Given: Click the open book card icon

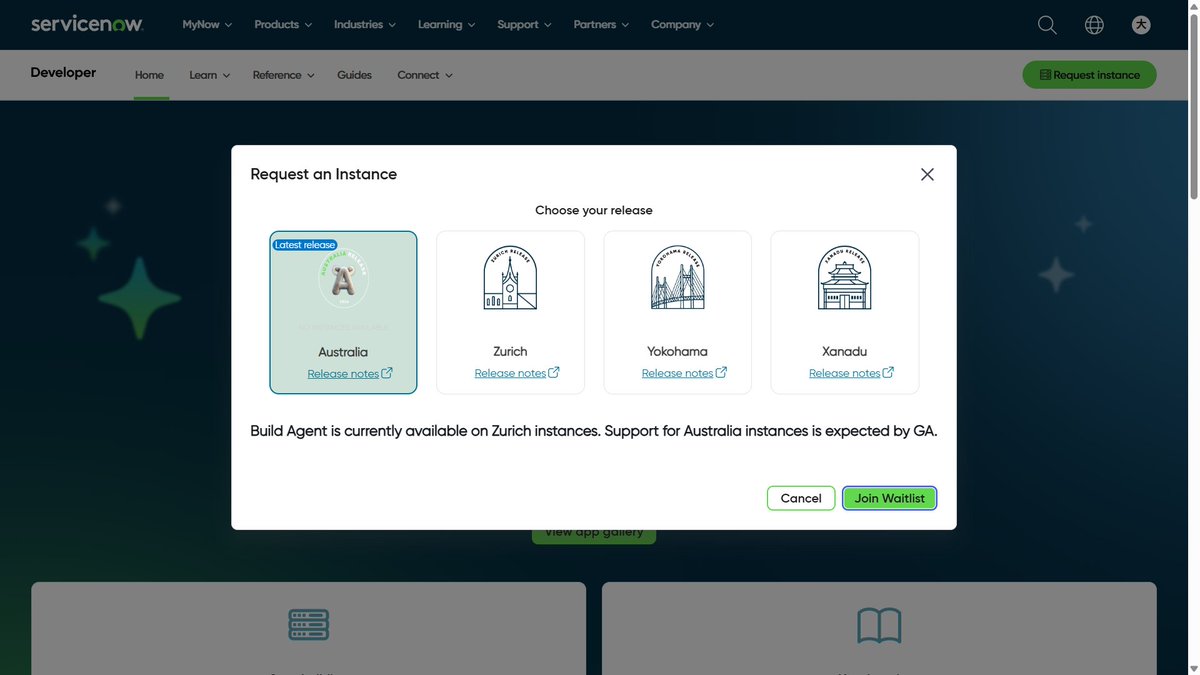Looking at the screenshot, I should point(879,625).
